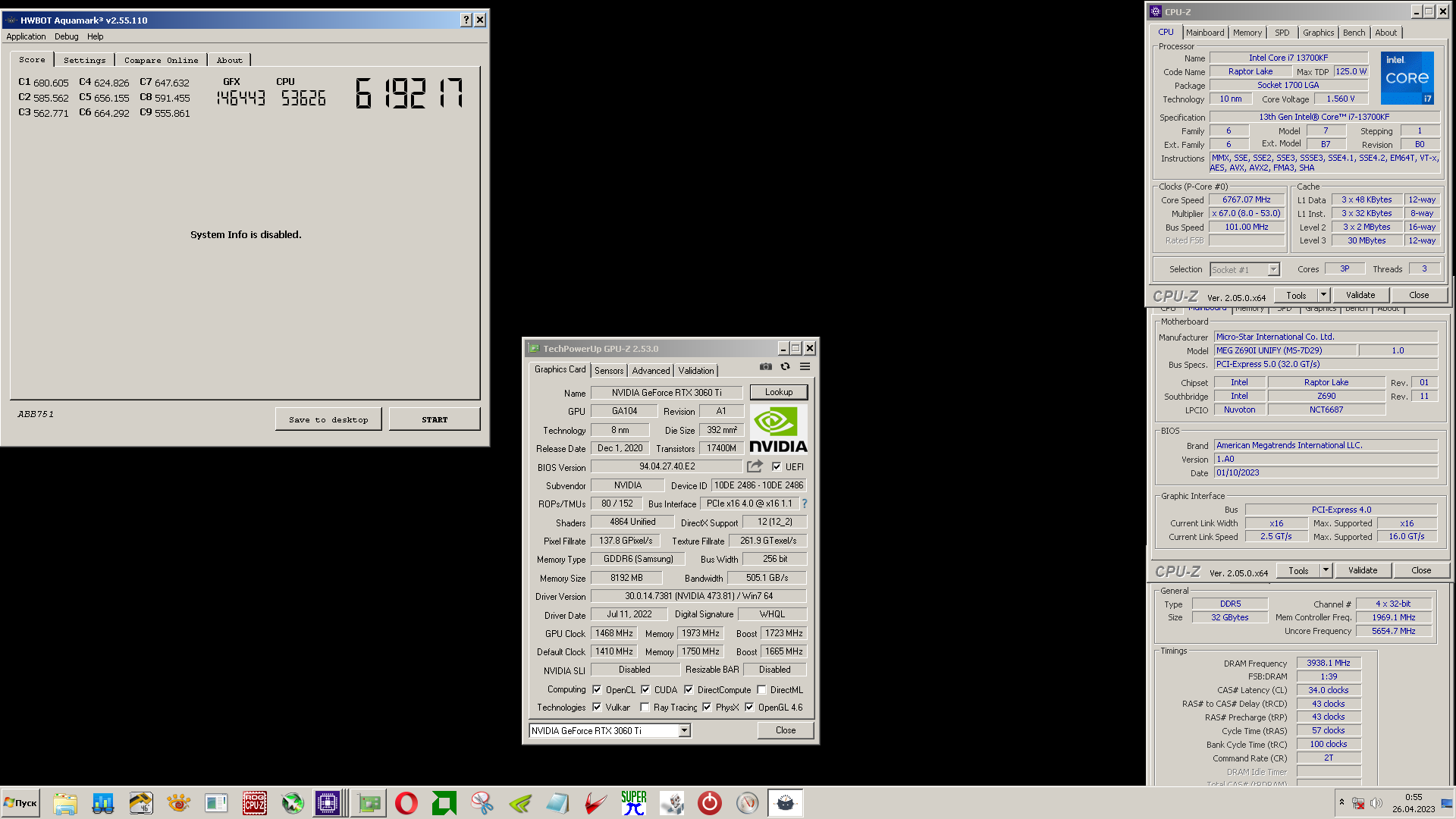Open the GPU selection dropdown in GPU-Z
Viewport: 1456px width, 819px height.
684,731
